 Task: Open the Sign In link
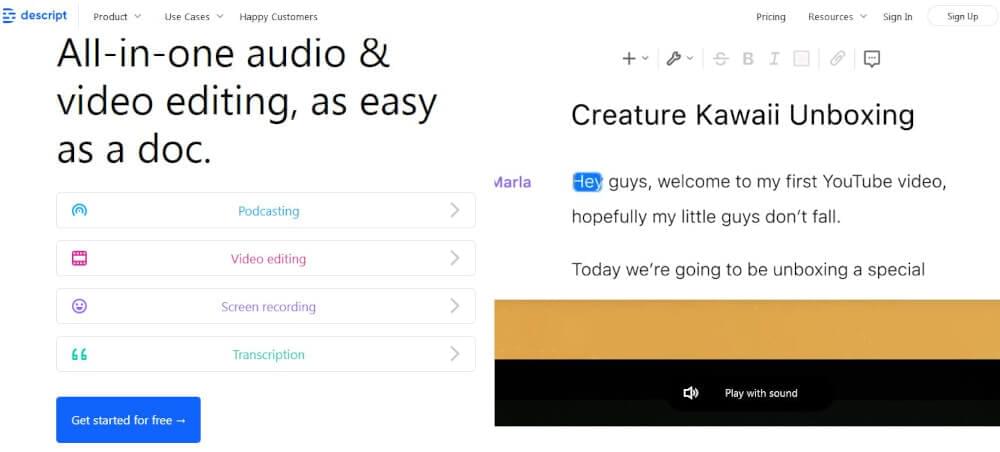click(897, 17)
